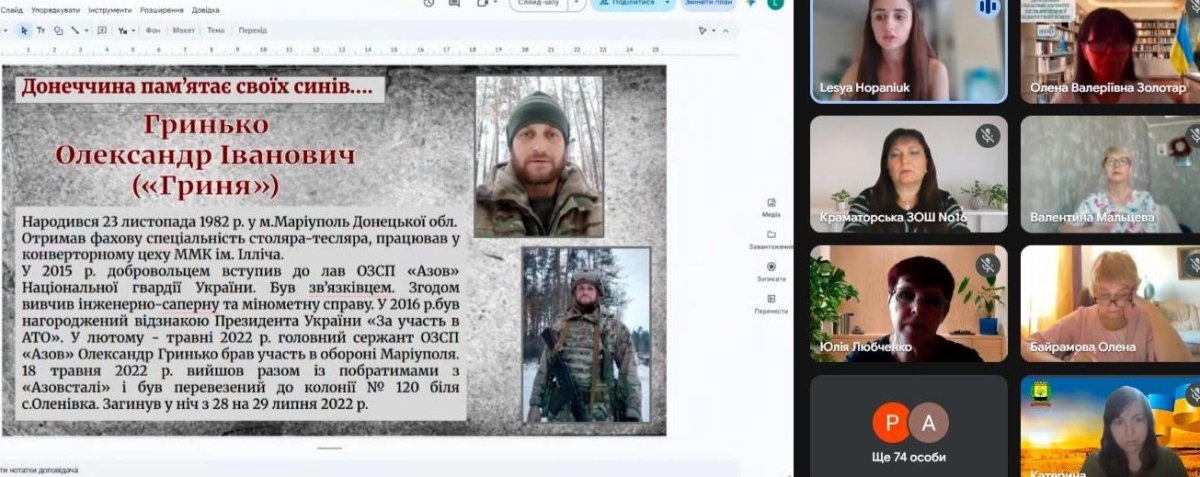Click the muted mic on Краматорська ЗОШ tile
This screenshot has width=1200, height=477.
pyautogui.click(x=988, y=135)
